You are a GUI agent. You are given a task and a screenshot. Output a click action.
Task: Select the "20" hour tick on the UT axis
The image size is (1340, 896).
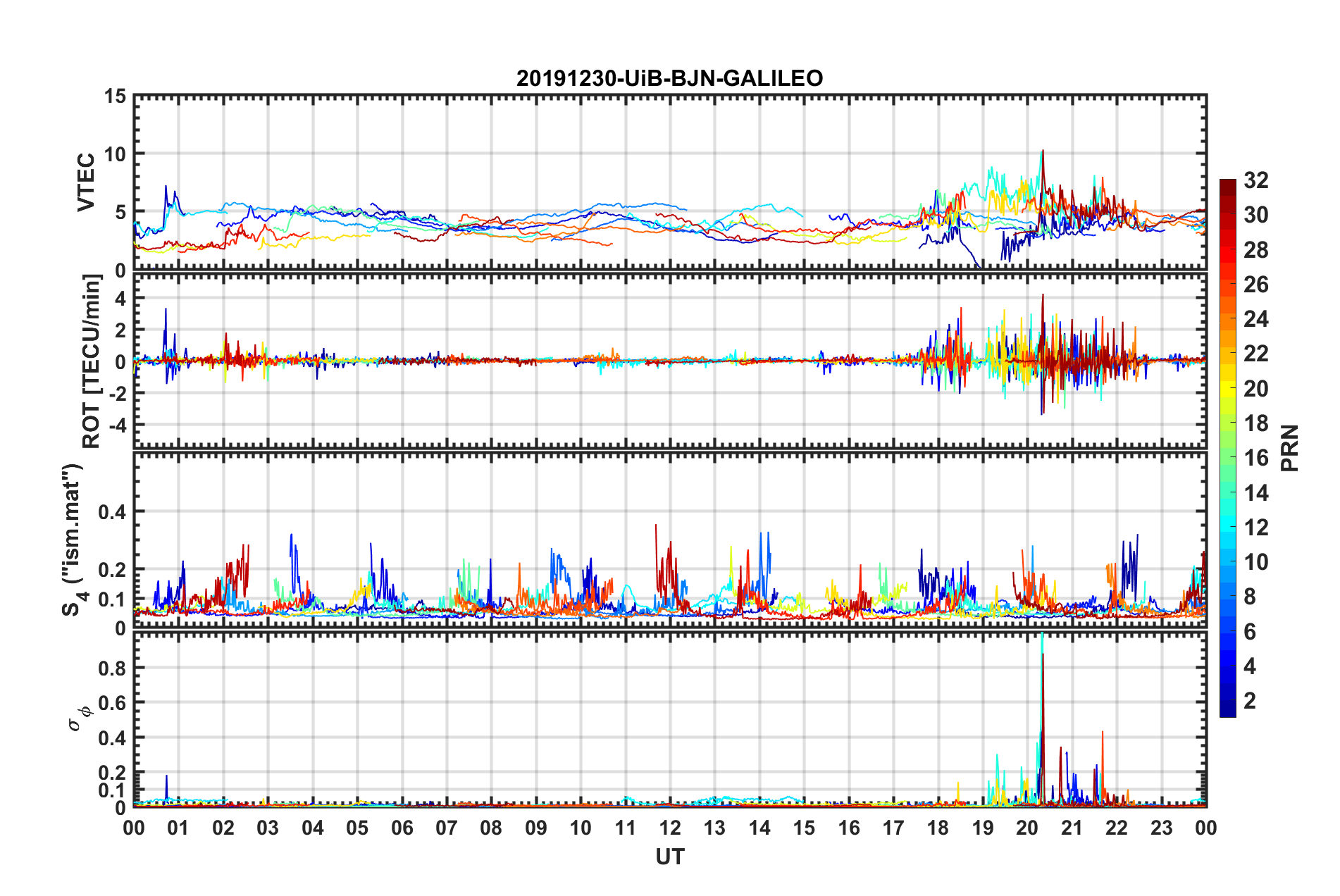coord(1027,828)
